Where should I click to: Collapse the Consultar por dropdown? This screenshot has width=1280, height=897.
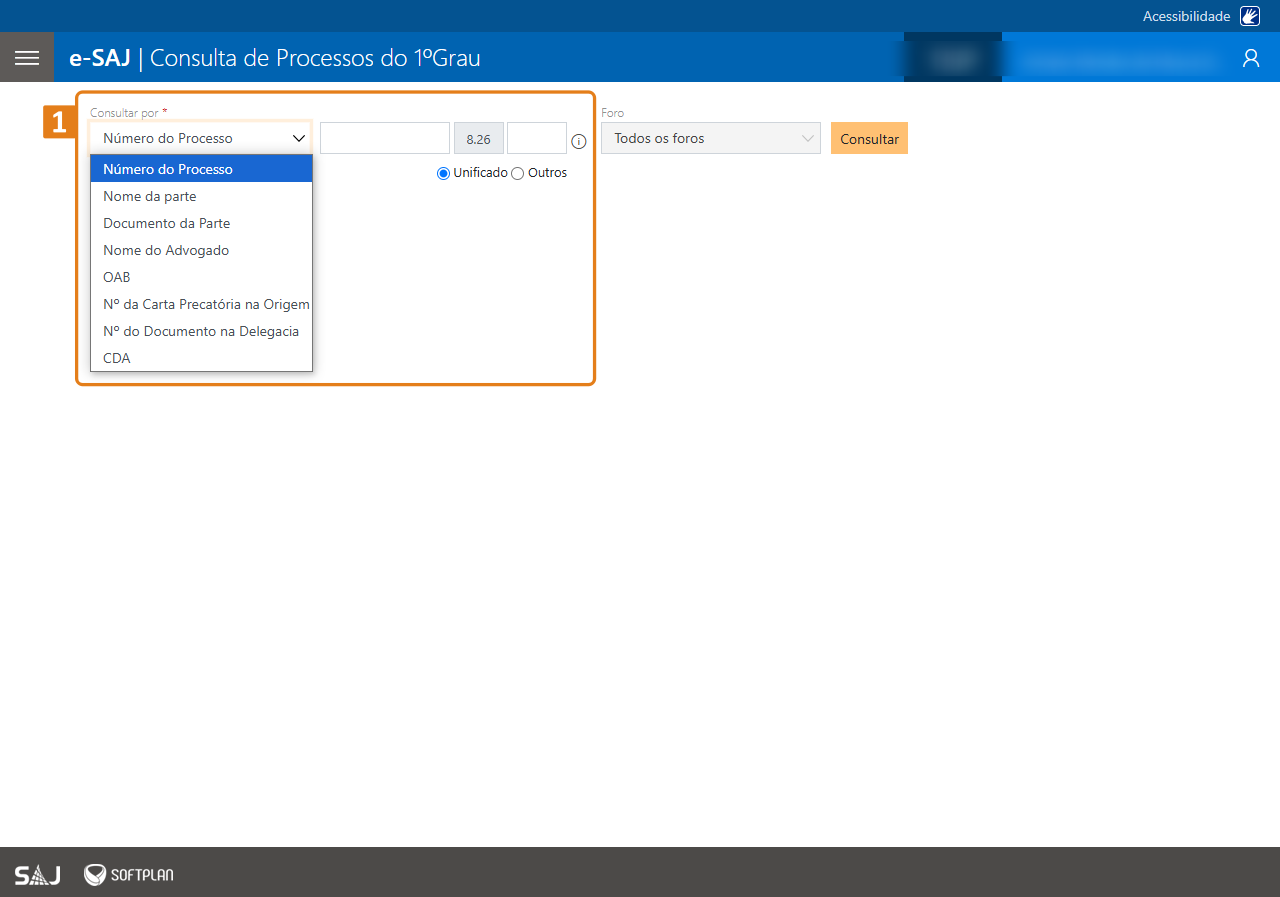201,138
